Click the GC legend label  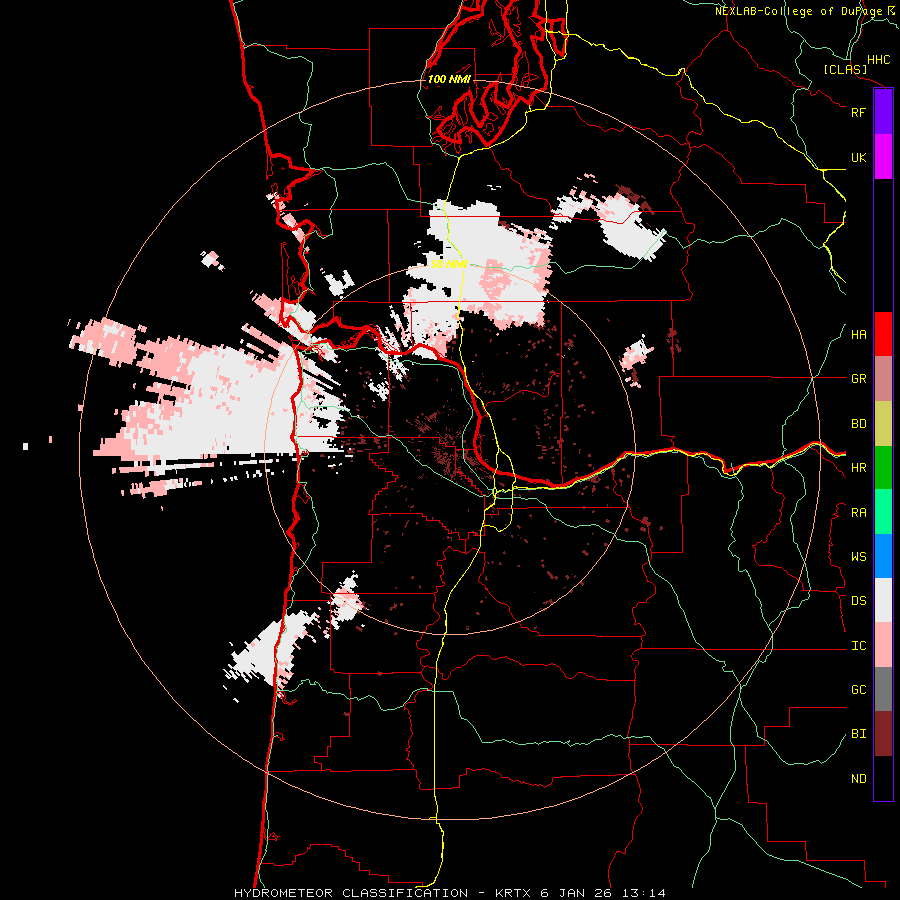click(x=858, y=689)
